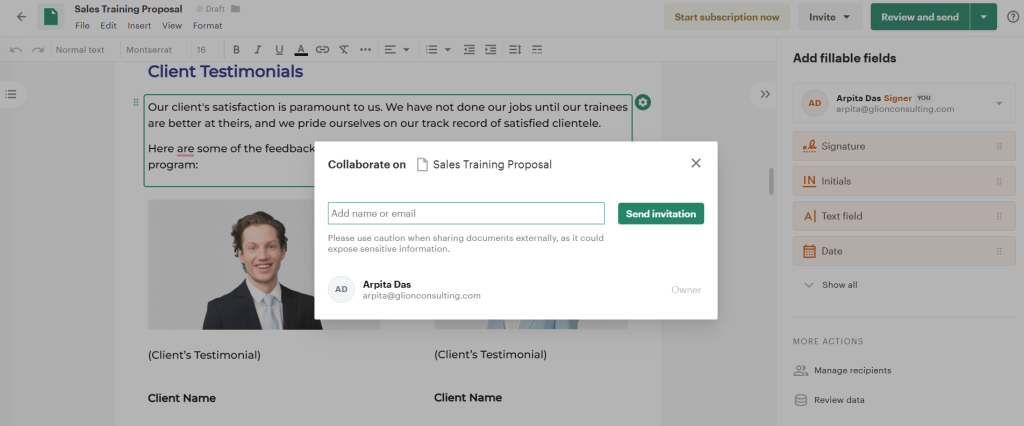
Task: Redo the last undone edit
Action: point(38,50)
